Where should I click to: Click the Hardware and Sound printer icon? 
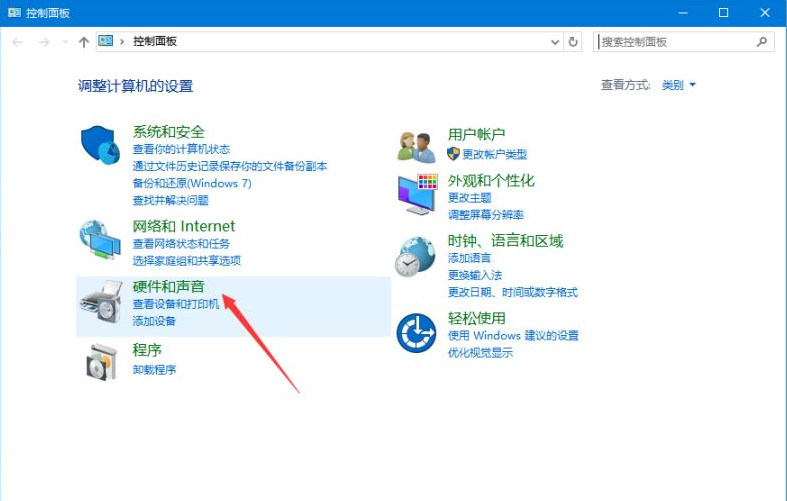point(100,304)
